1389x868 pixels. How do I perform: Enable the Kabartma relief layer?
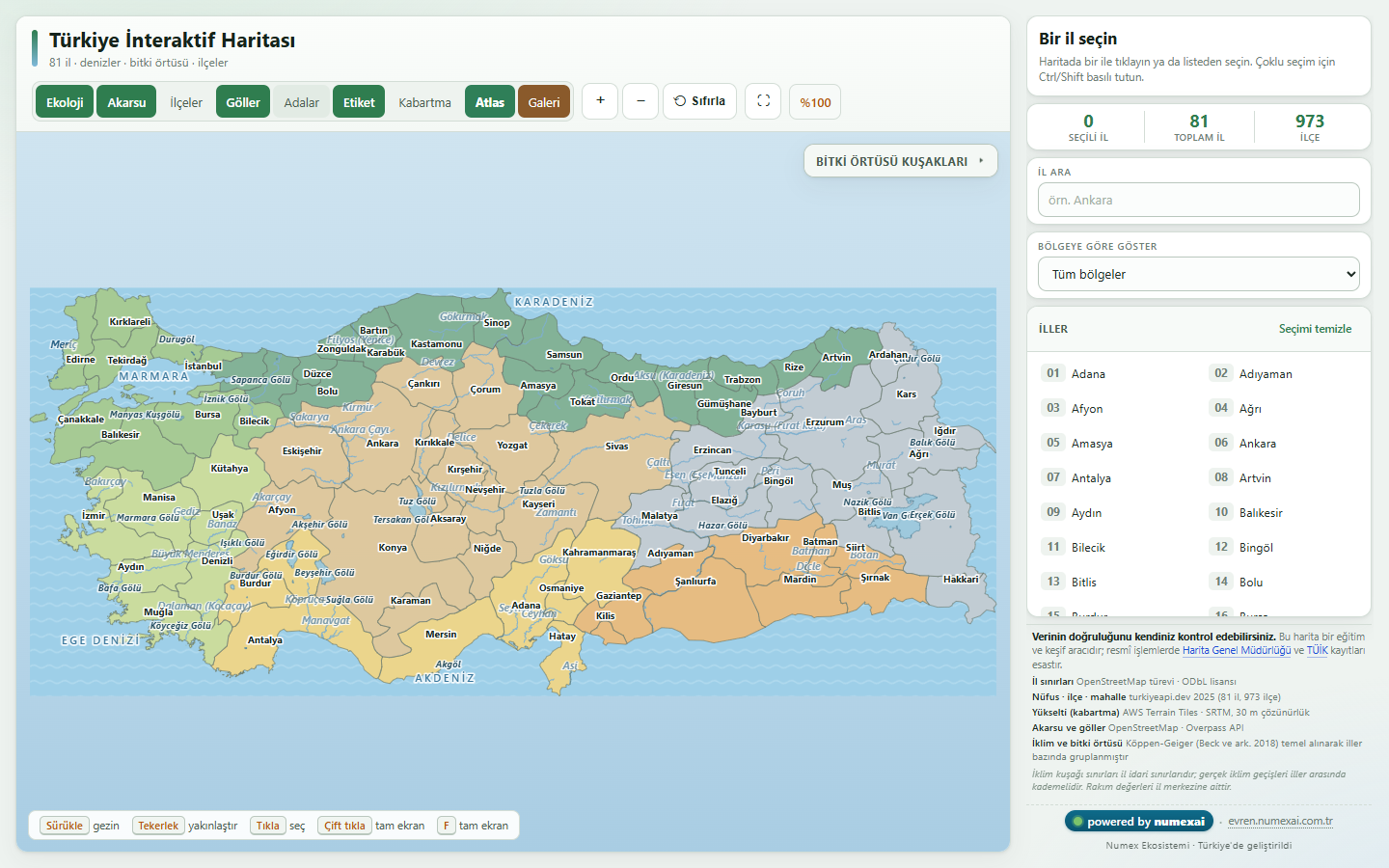tap(424, 102)
